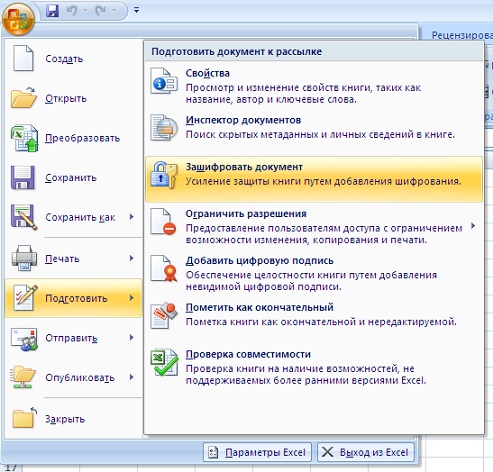This screenshot has height=472, width=493.
Task: Click the Save floppy icon in quick access toolbar
Action: [52, 11]
